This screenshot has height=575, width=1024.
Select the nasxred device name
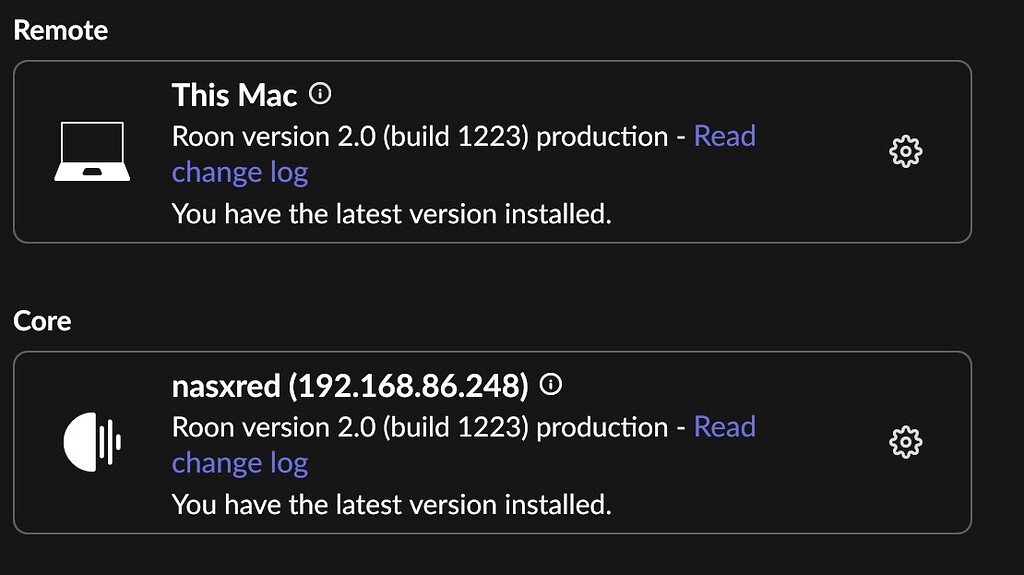[x=226, y=386]
